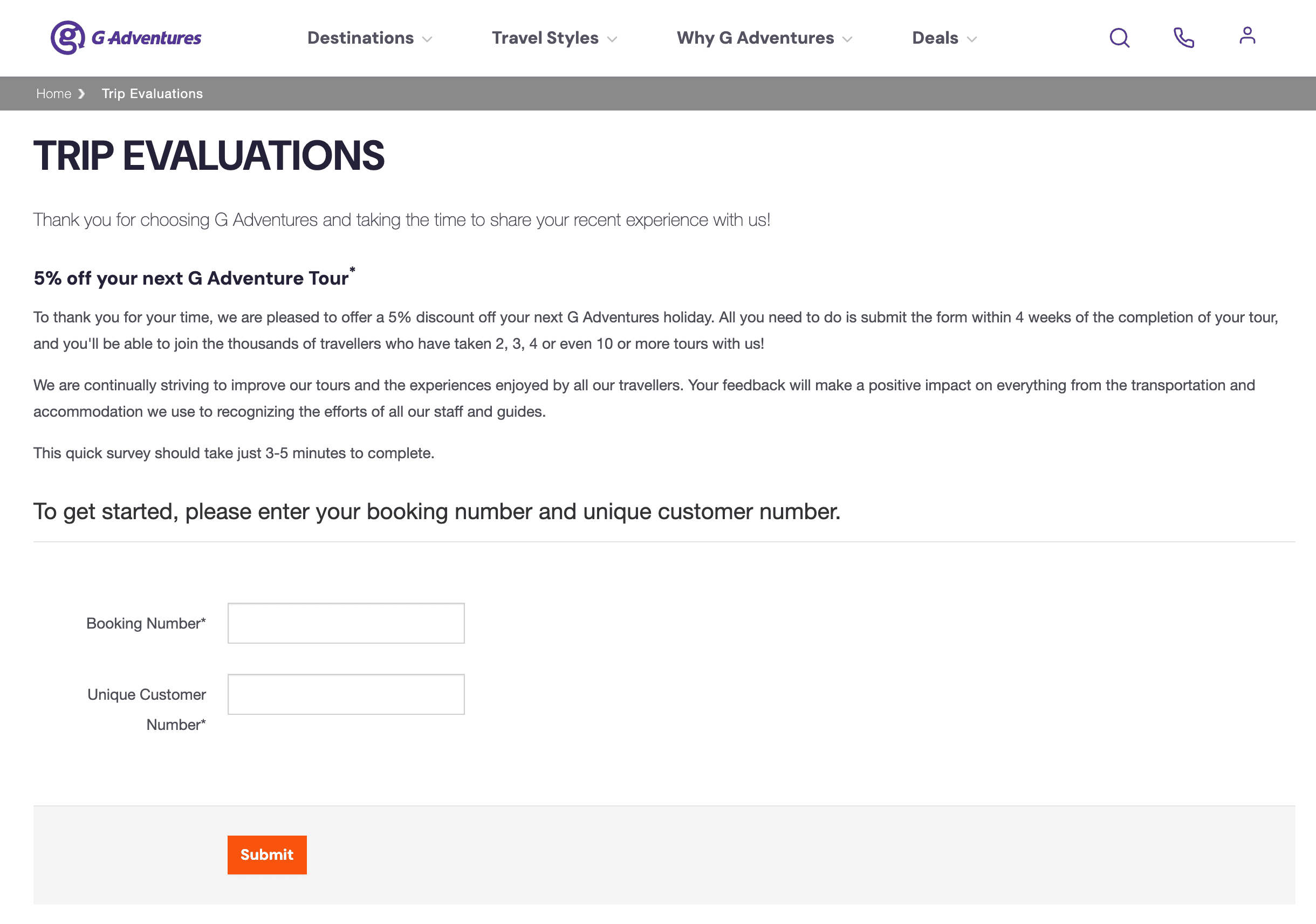Select Trip Evaluations in the breadcrumb

153,93
